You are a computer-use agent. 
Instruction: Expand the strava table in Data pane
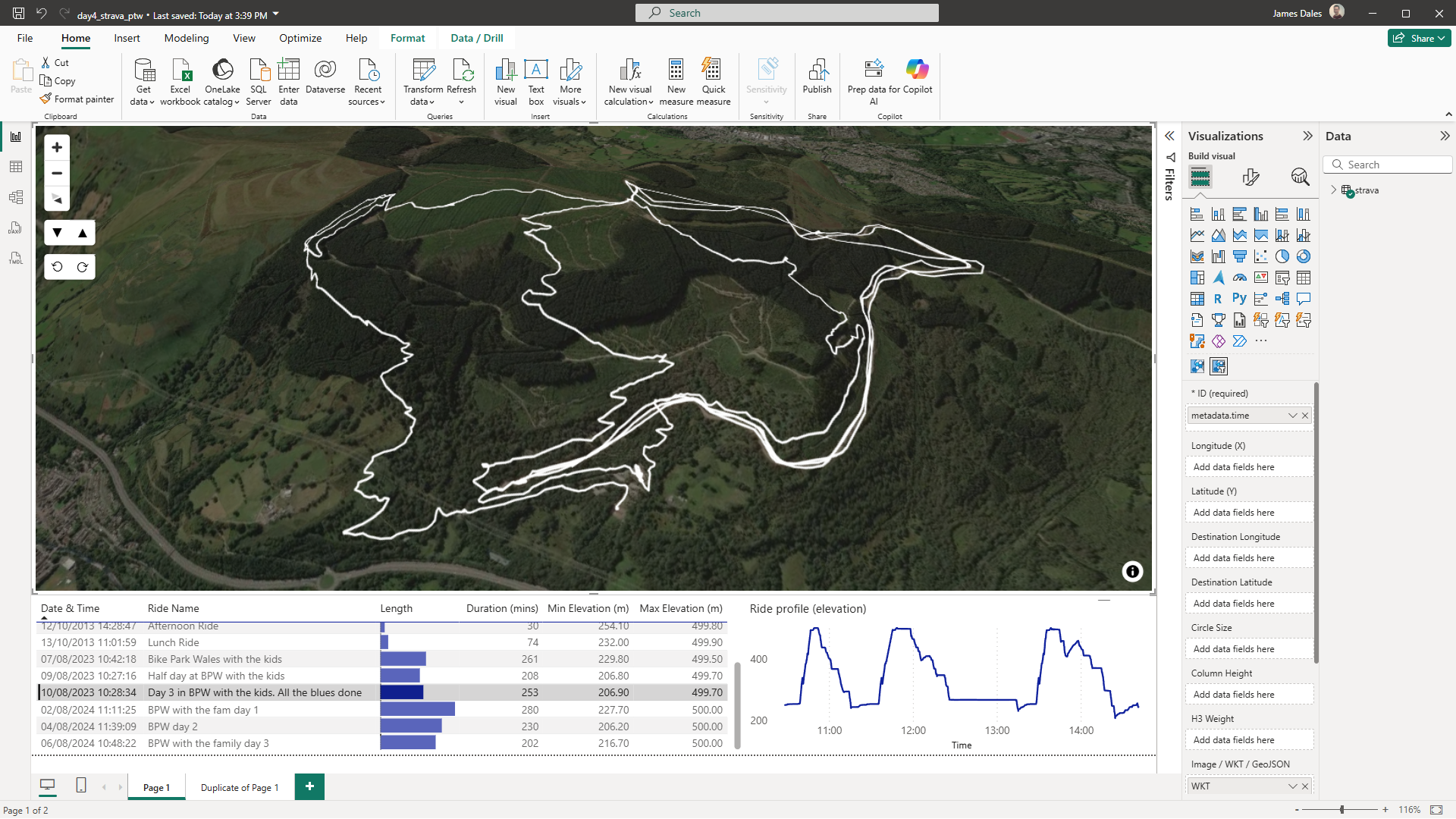tap(1333, 190)
